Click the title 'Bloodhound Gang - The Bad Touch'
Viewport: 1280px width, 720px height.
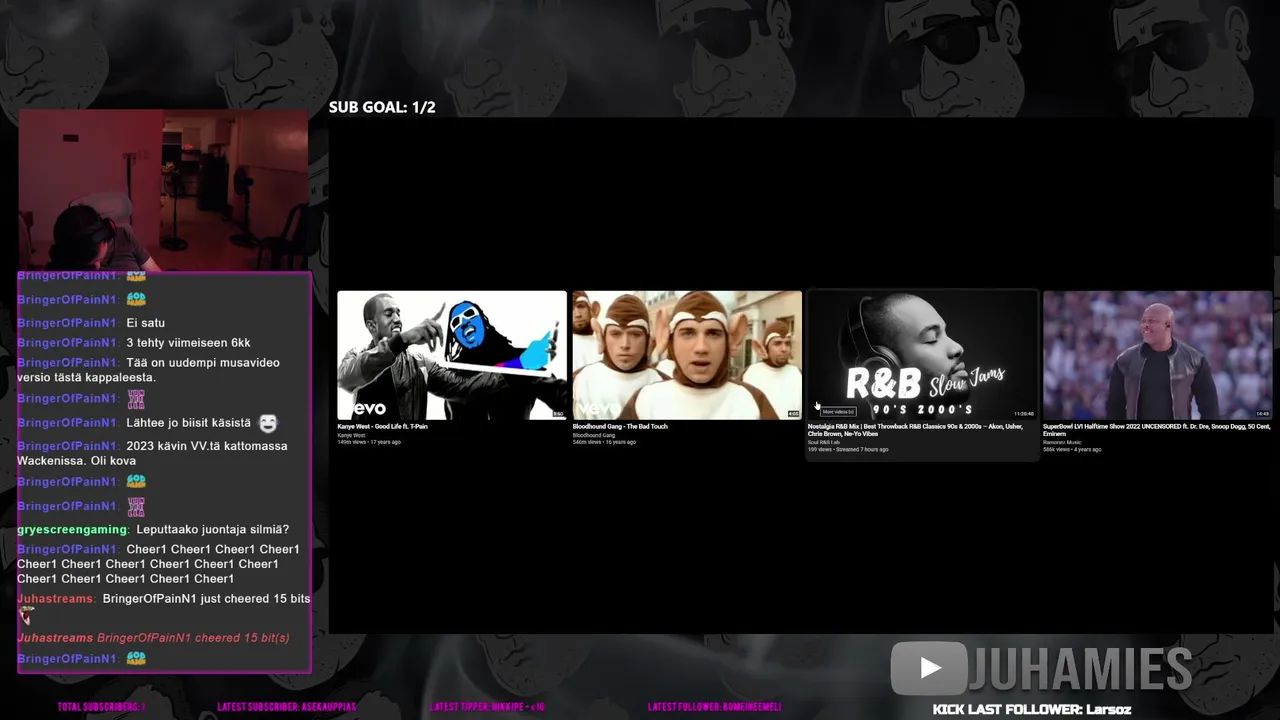click(620, 427)
